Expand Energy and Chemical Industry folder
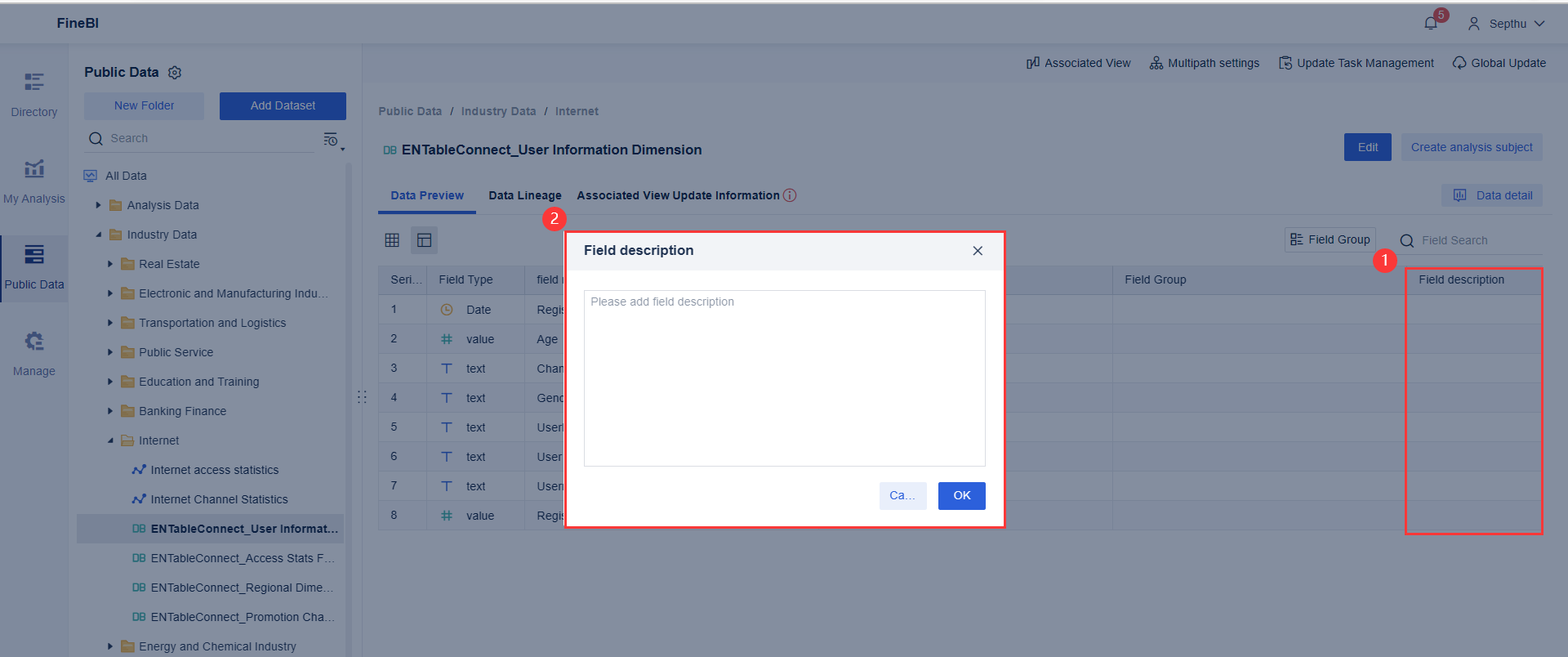The width and height of the screenshot is (1568, 657). pyautogui.click(x=110, y=646)
